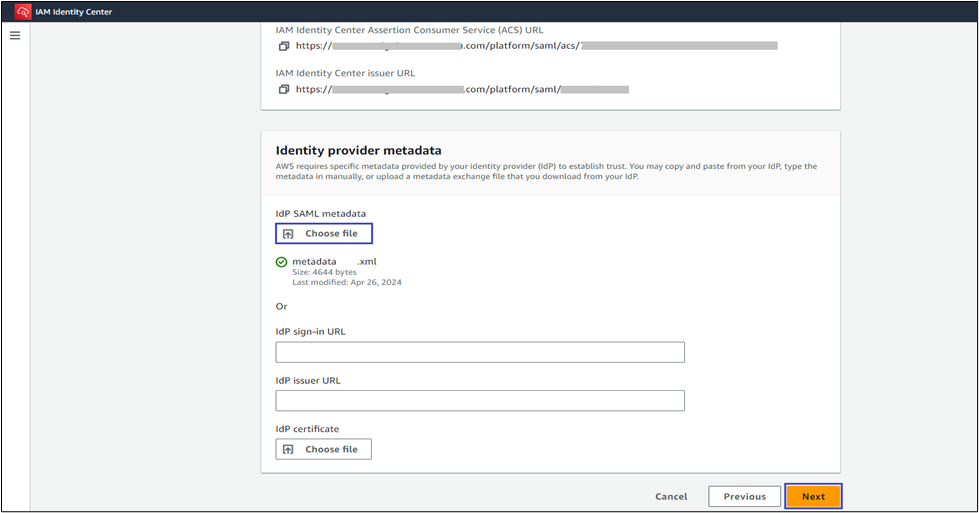Choose file for IdP SAML metadata
This screenshot has height=513, width=979.
[x=324, y=234]
